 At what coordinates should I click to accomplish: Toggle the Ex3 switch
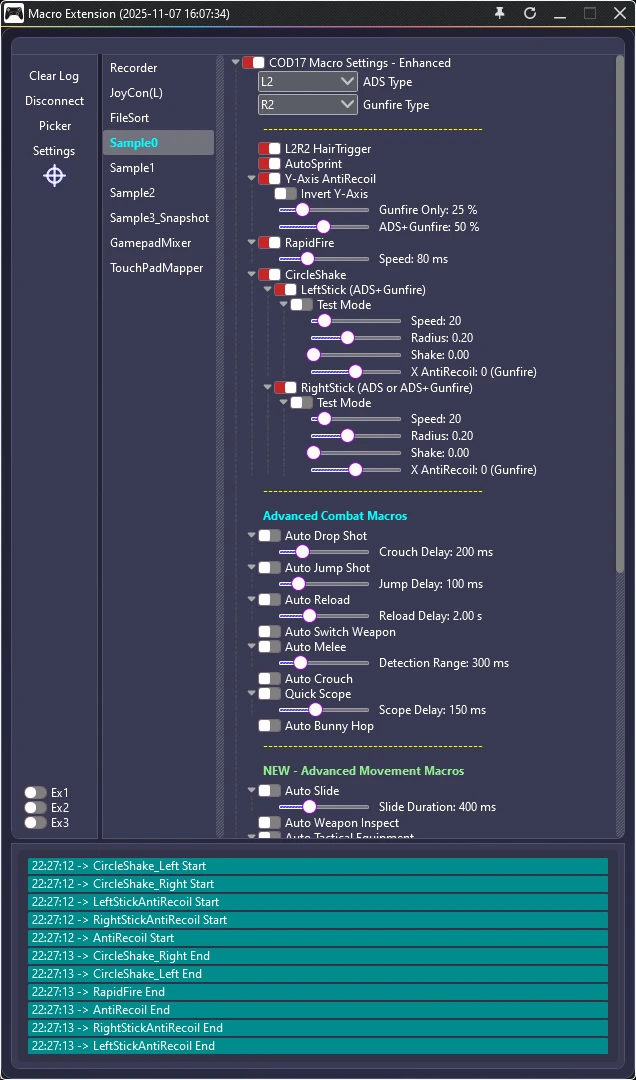[35, 823]
